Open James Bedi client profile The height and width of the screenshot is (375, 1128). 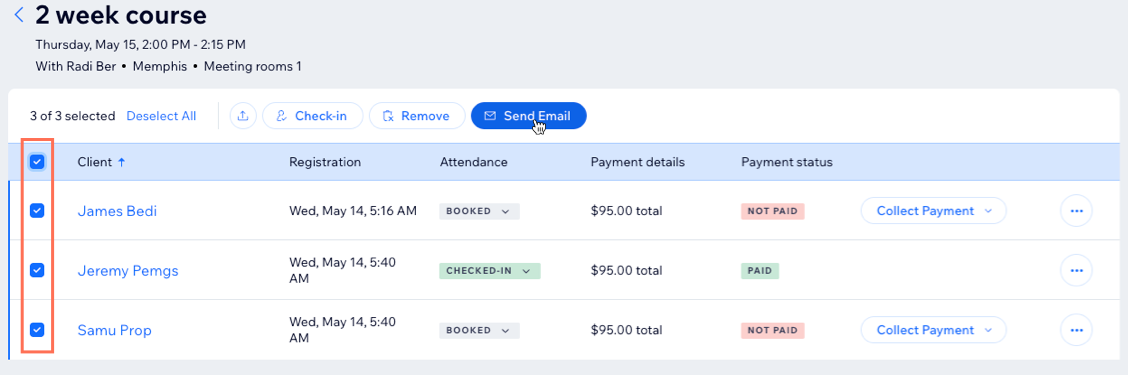tap(117, 212)
